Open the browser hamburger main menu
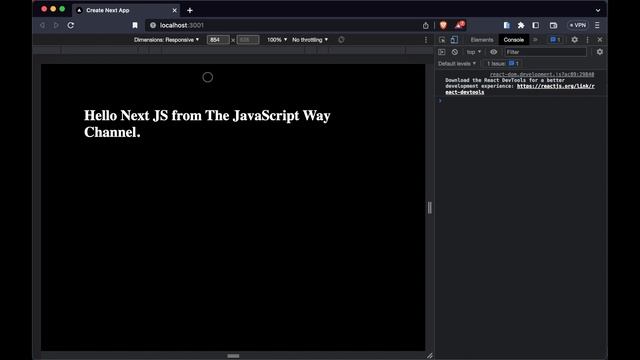The width and height of the screenshot is (640, 360). (597, 25)
